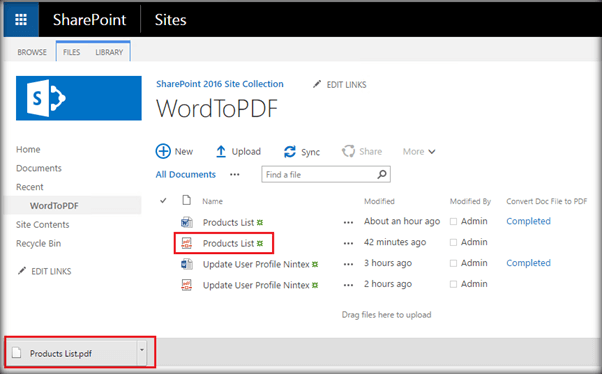Click the WordToPDF page title
This screenshot has width=602, height=374.
pyautogui.click(x=217, y=109)
